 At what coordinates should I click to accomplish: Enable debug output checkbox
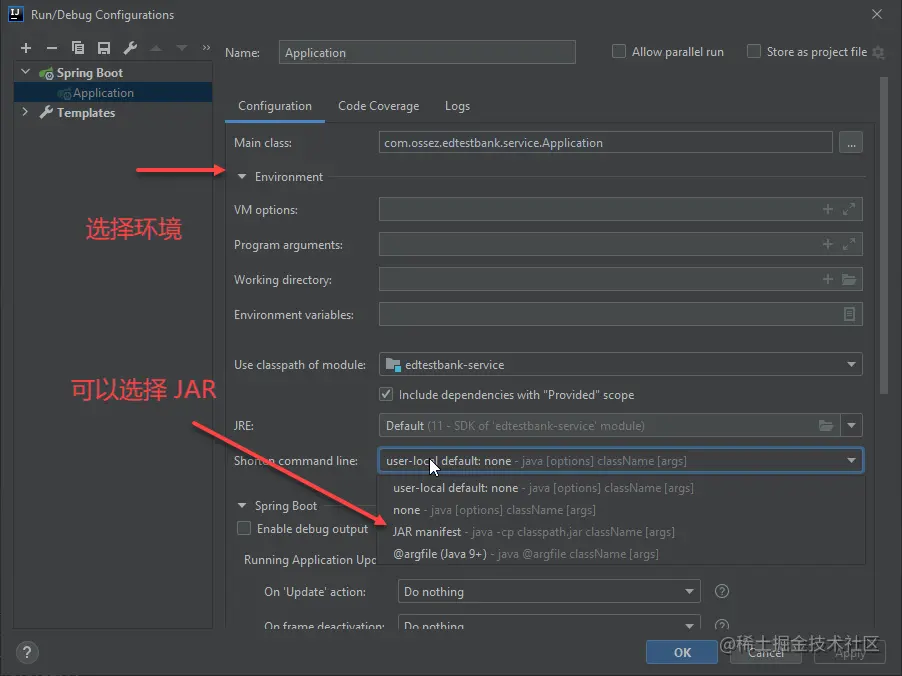click(x=244, y=529)
